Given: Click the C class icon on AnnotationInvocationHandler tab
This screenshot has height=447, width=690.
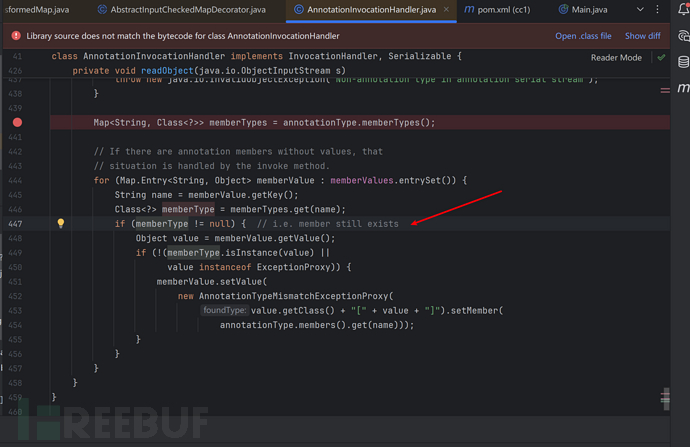Looking at the screenshot, I should (298, 9).
